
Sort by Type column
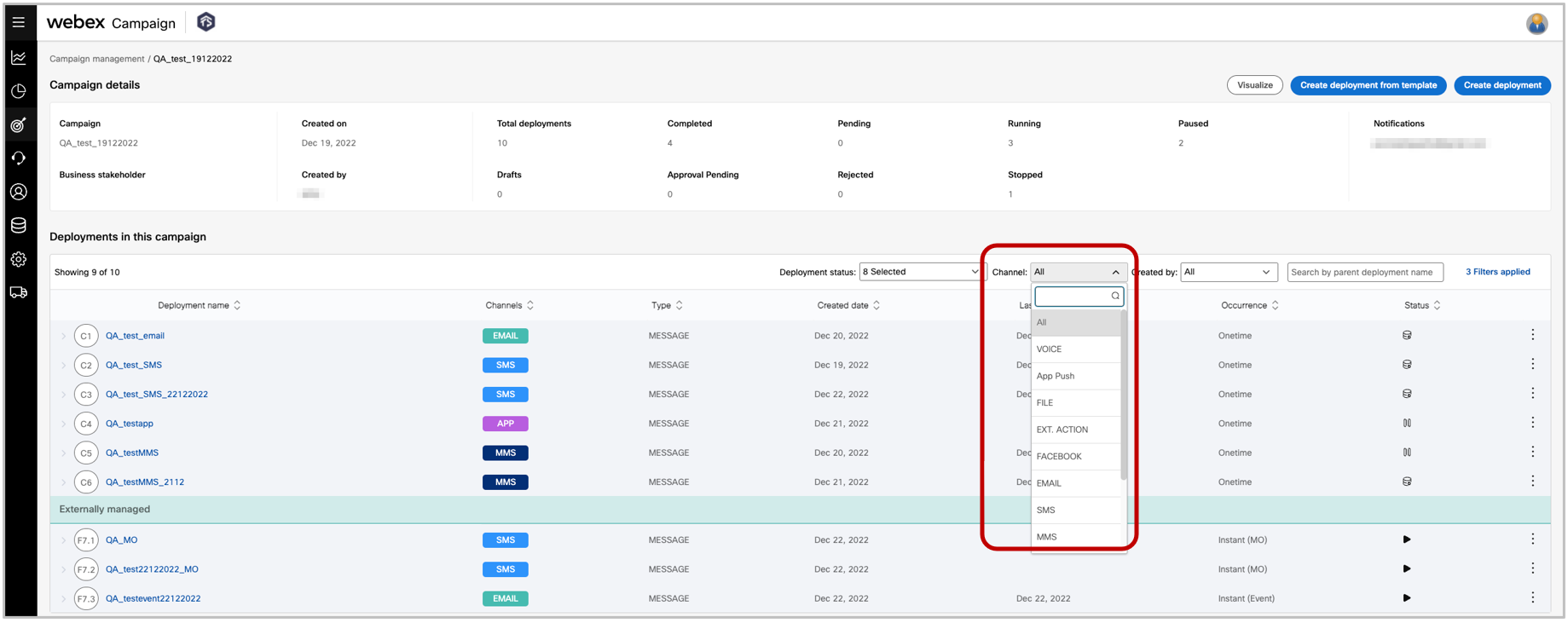[679, 305]
